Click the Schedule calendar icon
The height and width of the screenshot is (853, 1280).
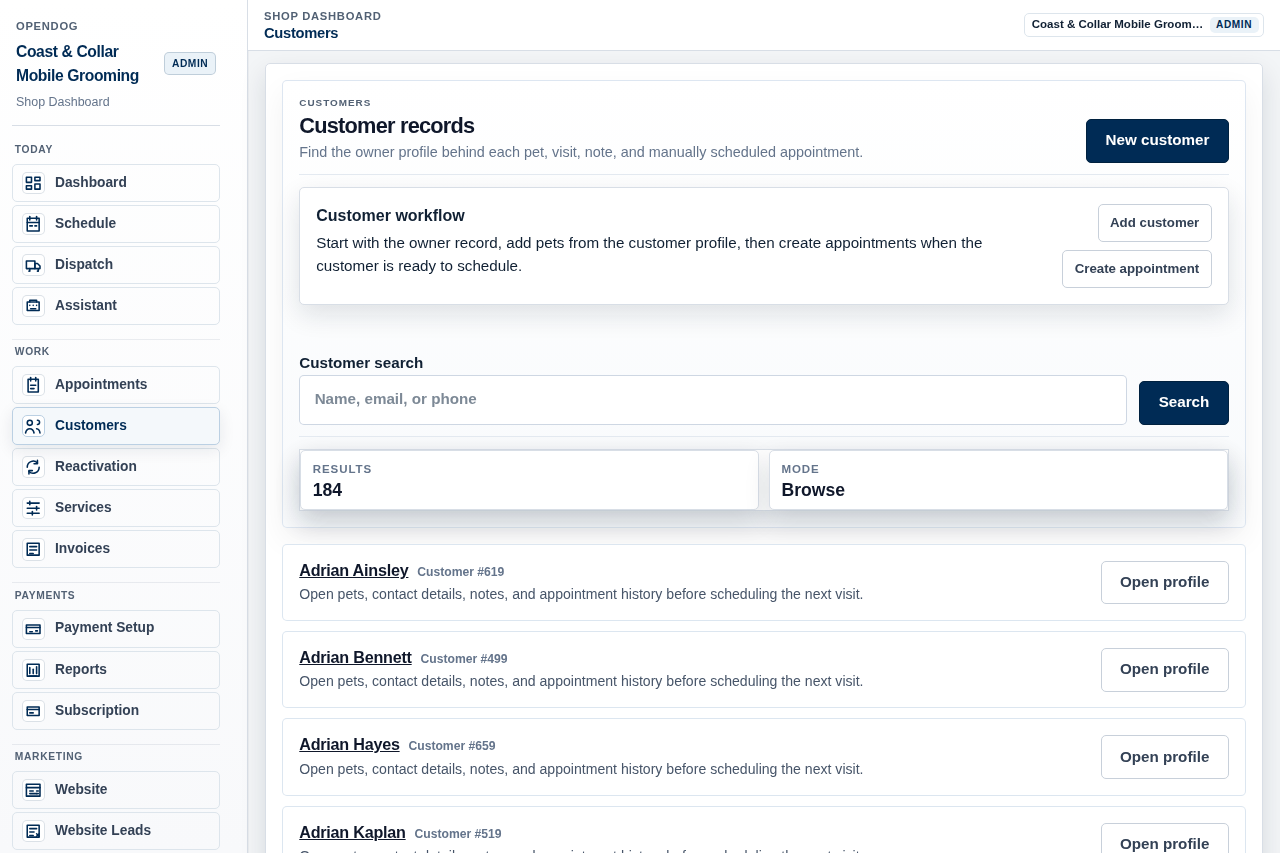(33, 224)
